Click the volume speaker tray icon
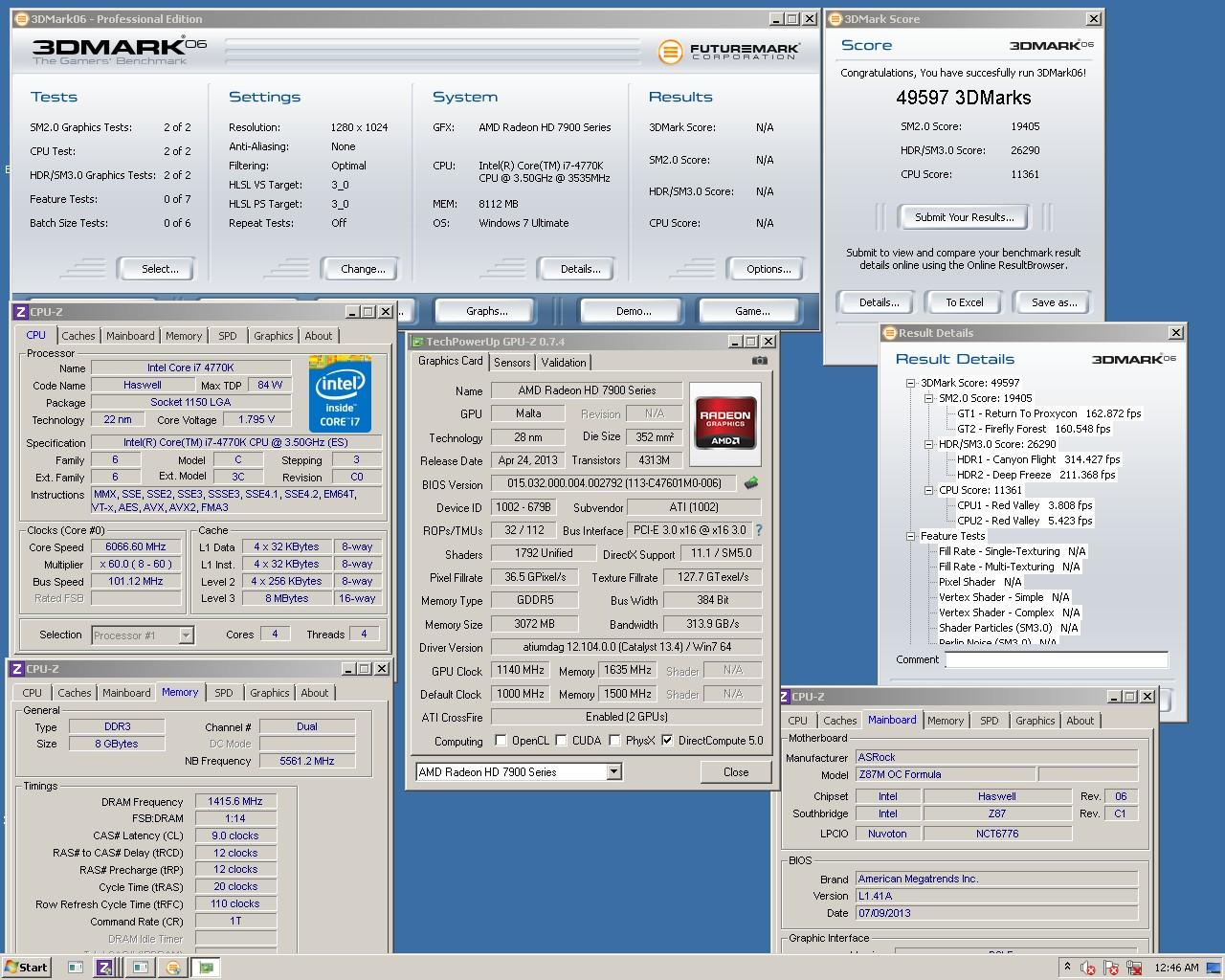The height and width of the screenshot is (980, 1225). pyautogui.click(x=1087, y=968)
